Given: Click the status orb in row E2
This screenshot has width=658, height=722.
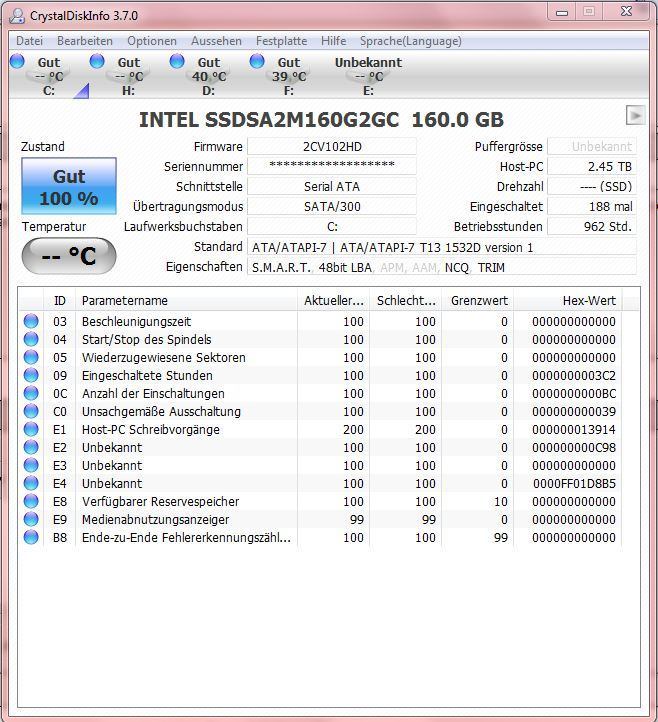Looking at the screenshot, I should tap(31, 447).
